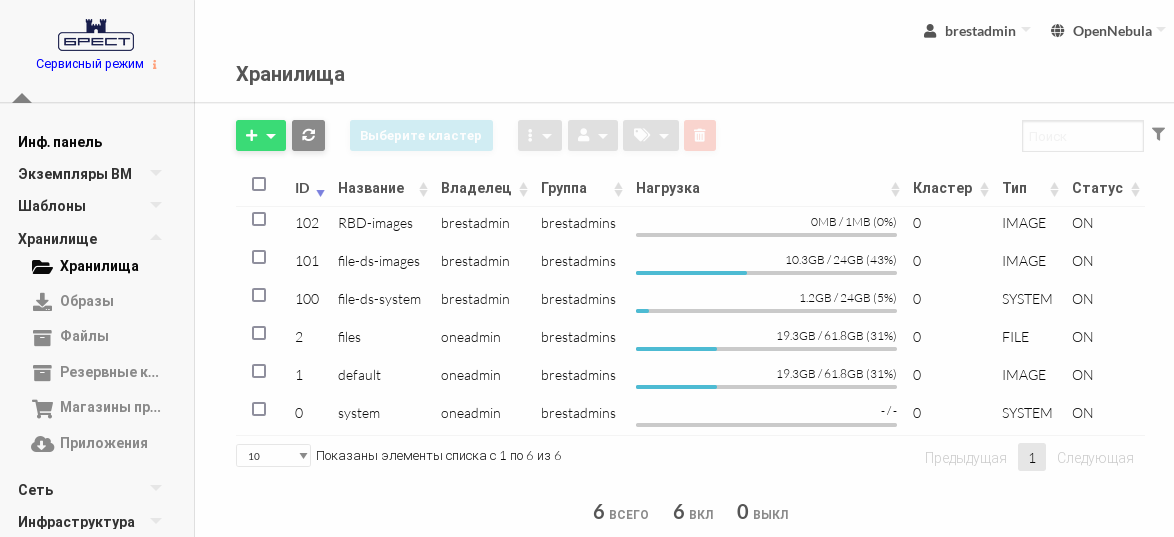
Task: Click the Сервисный режим info icon
Action: click(155, 65)
